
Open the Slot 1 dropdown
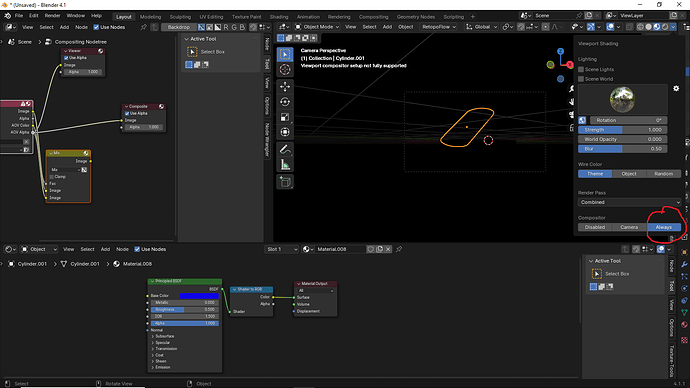282,249
